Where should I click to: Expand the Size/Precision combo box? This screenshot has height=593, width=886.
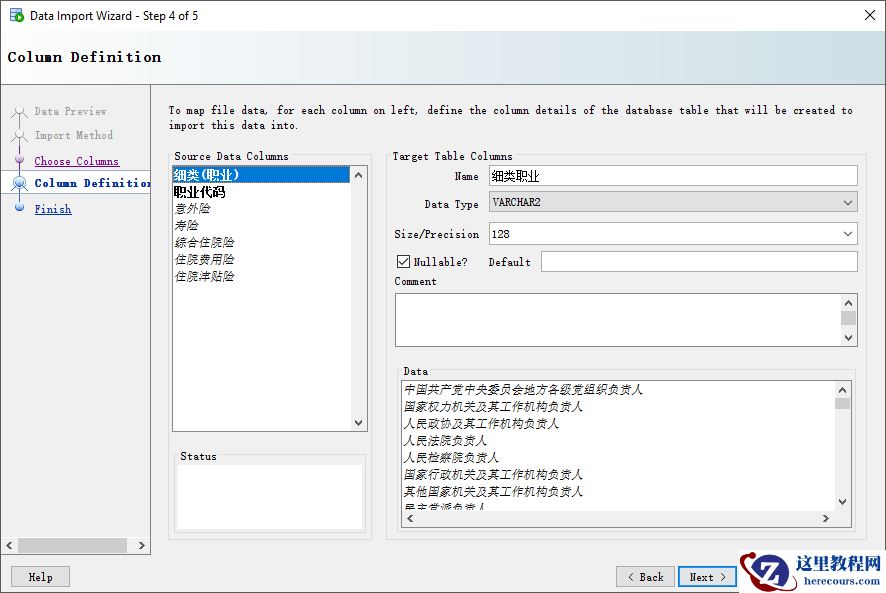[848, 234]
